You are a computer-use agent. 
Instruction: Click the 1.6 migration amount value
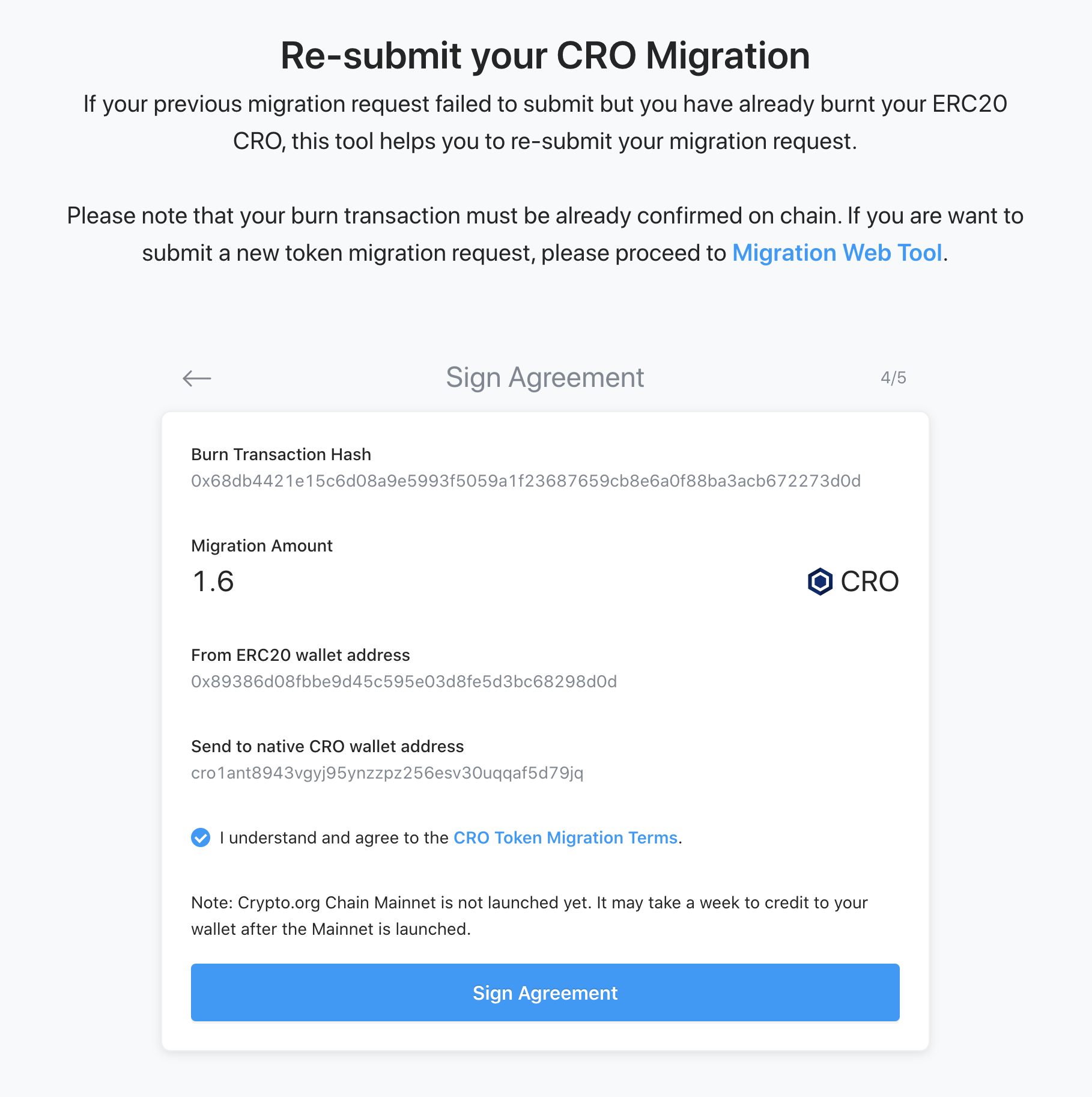click(213, 582)
